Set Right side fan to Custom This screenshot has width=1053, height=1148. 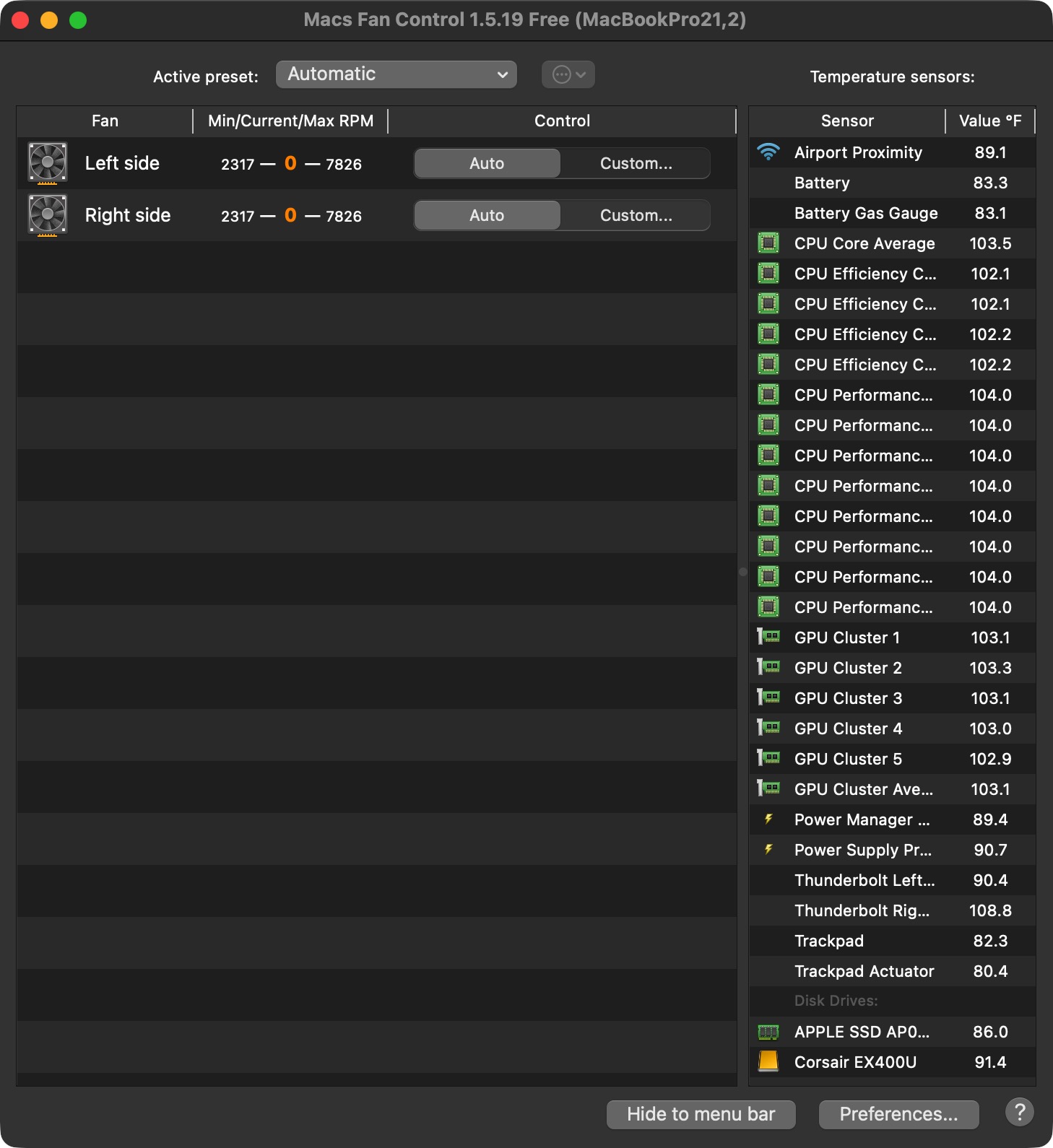pos(636,215)
